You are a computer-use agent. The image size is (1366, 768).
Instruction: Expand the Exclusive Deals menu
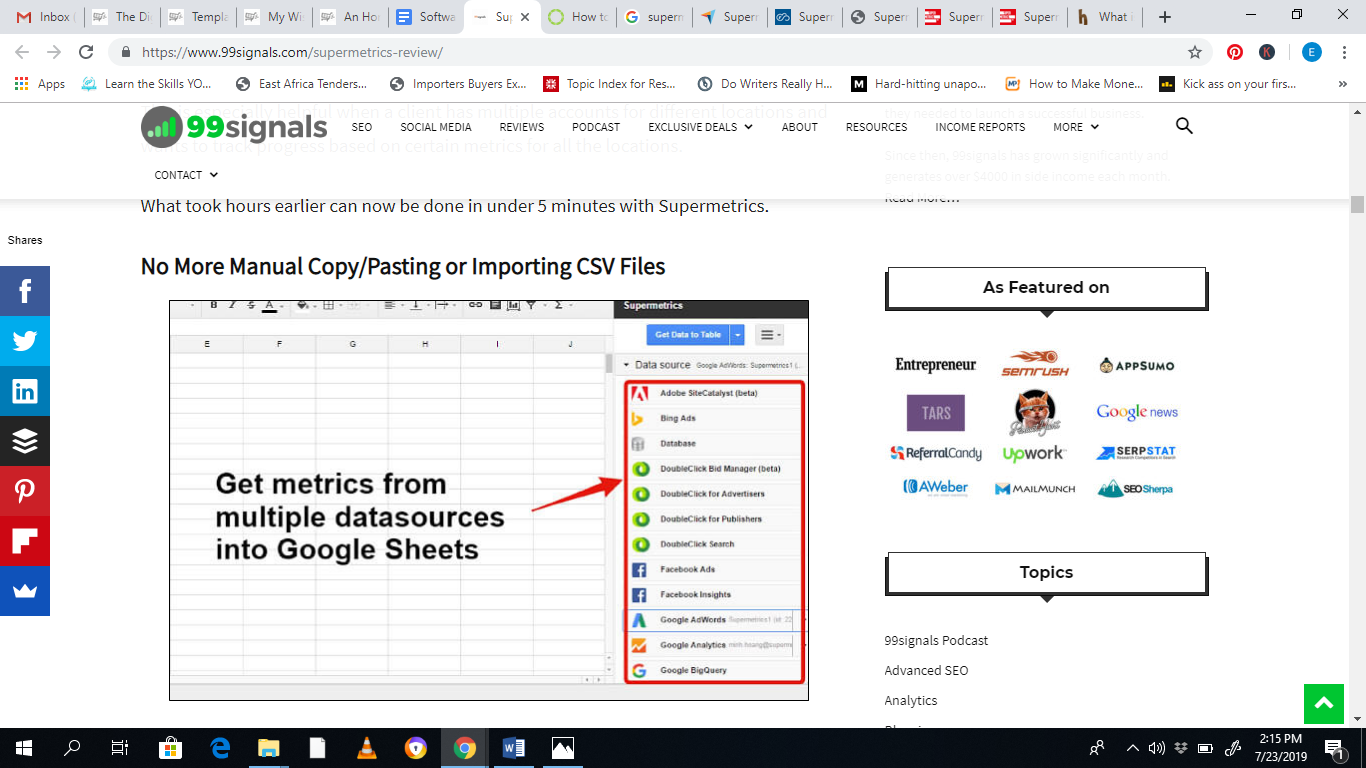click(700, 127)
